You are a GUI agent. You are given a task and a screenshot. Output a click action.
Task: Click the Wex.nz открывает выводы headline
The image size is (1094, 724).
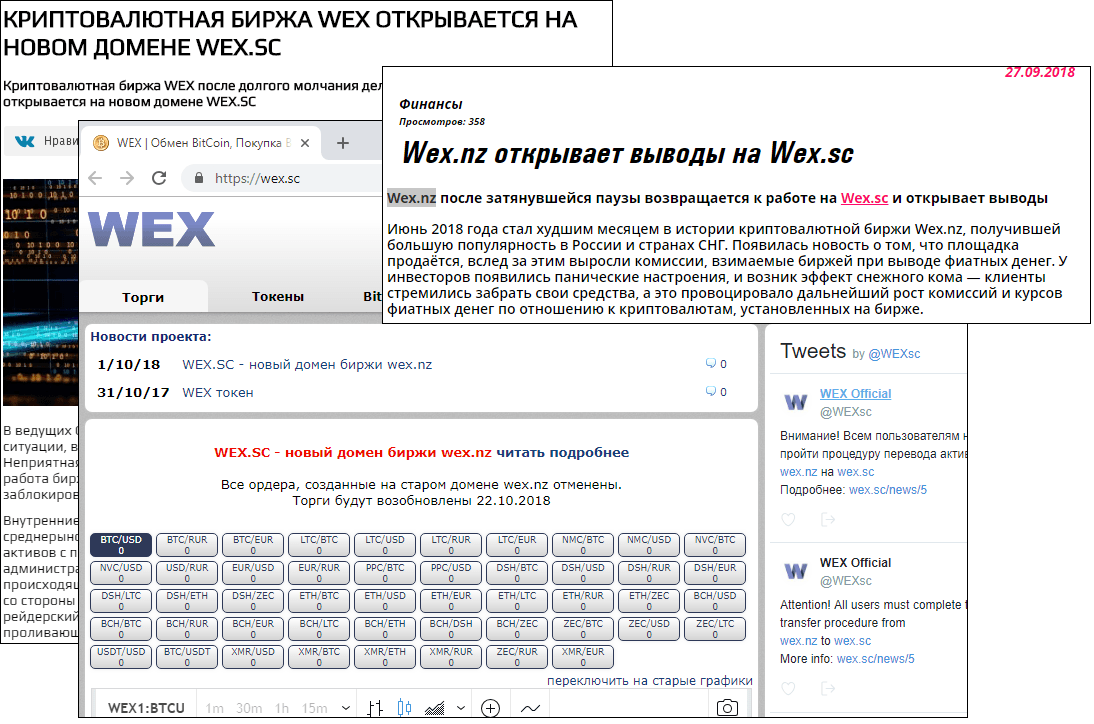[627, 153]
